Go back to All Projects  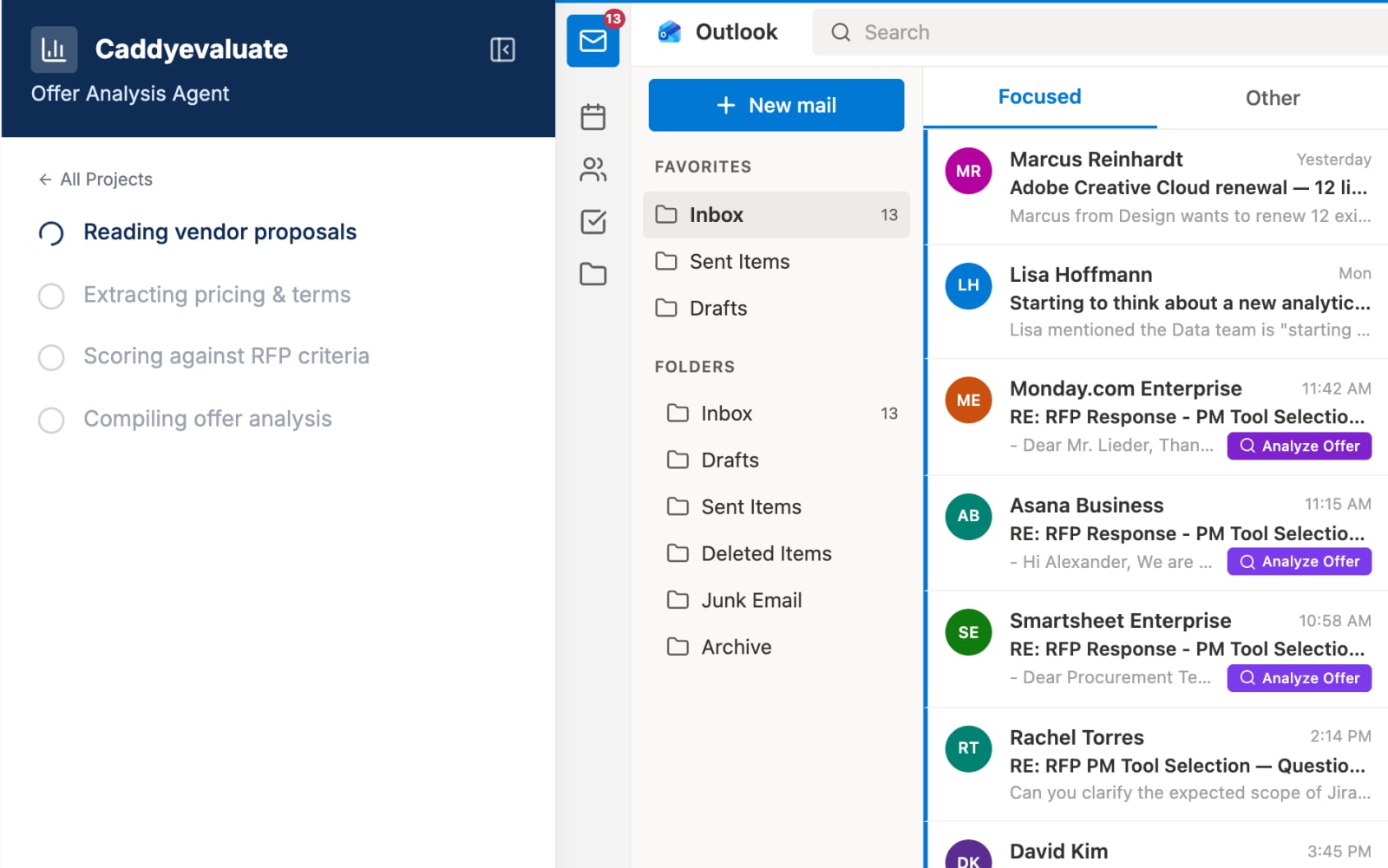pos(95,179)
